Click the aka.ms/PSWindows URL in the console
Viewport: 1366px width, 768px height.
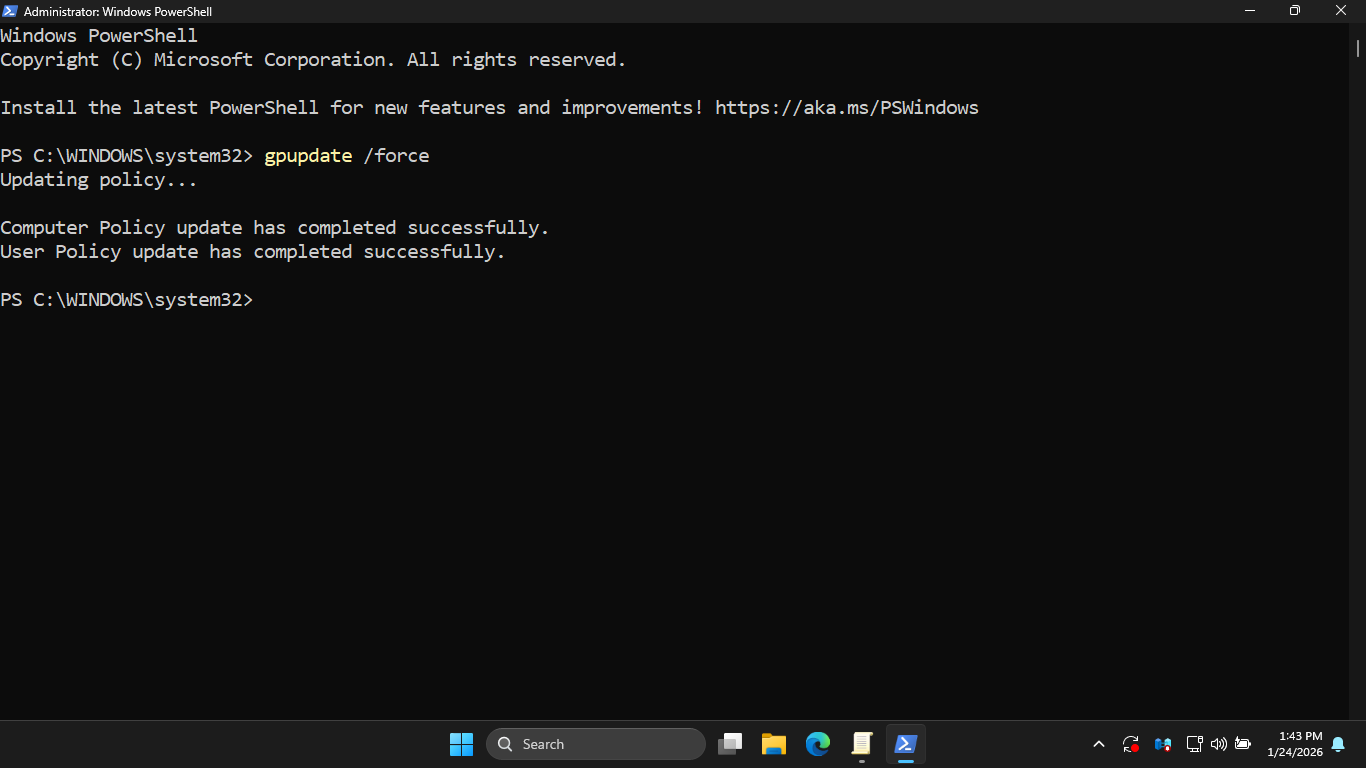(x=847, y=108)
